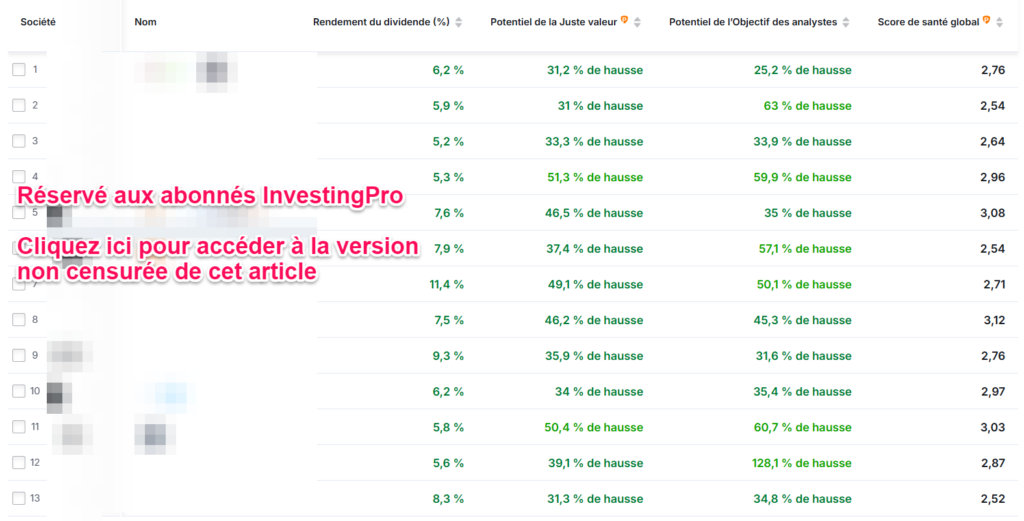The width and height of the screenshot is (1024, 521).
Task: Click sort arrows for Potentiel de la Juste valeur
Action: (x=637, y=22)
